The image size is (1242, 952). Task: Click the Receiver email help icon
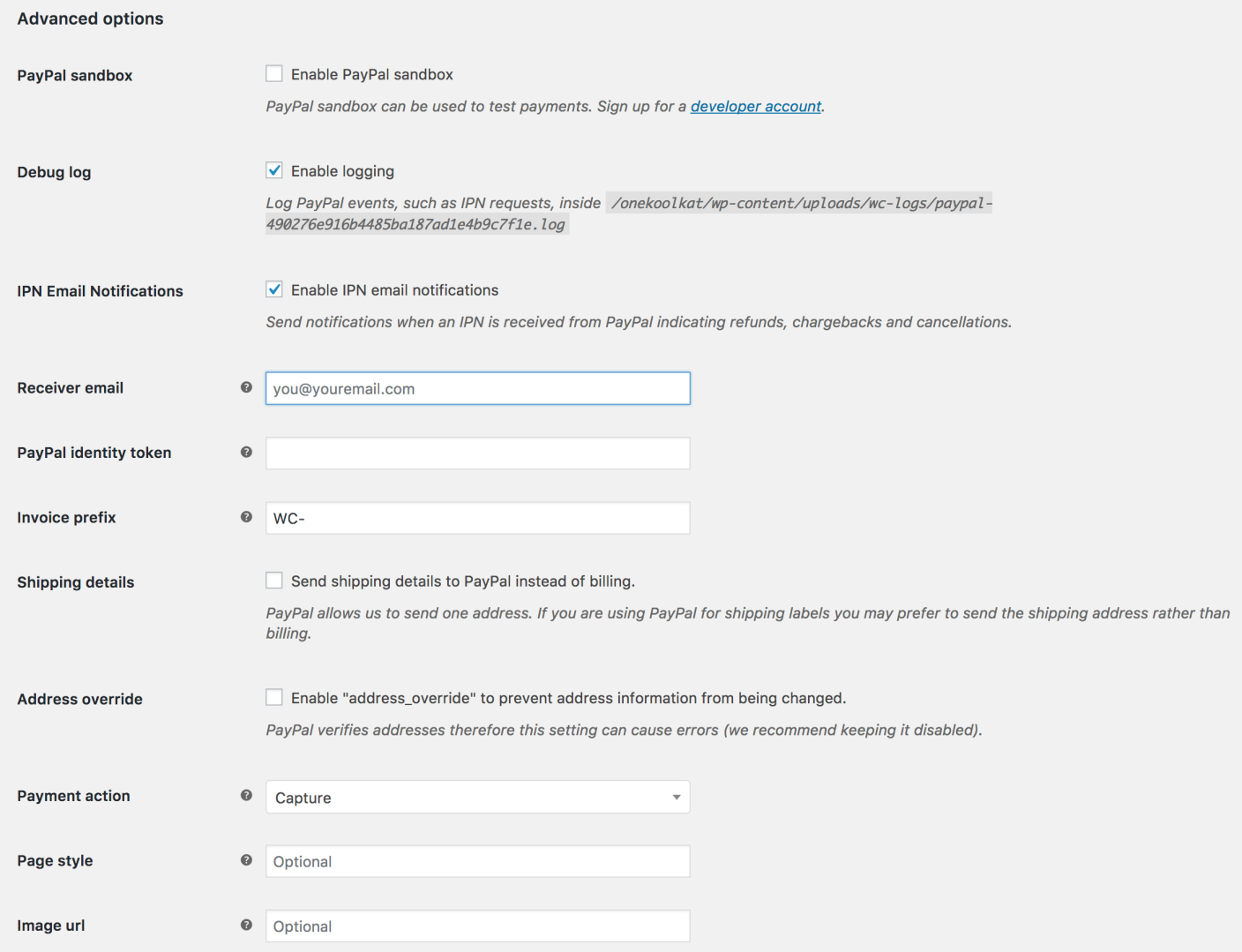[246, 387]
